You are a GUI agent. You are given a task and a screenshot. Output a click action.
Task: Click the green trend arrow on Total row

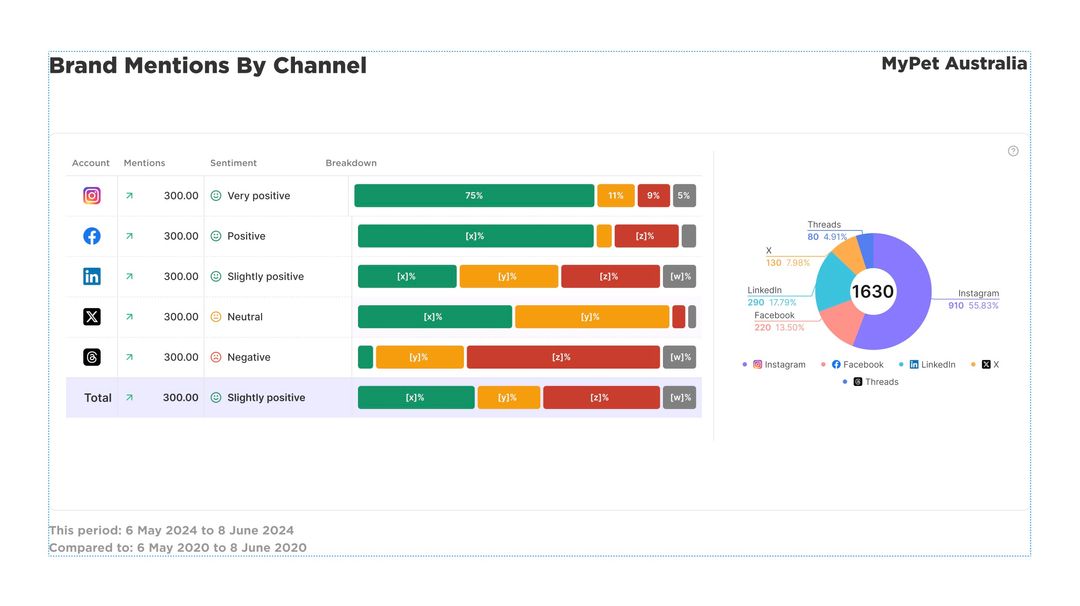[x=129, y=397]
